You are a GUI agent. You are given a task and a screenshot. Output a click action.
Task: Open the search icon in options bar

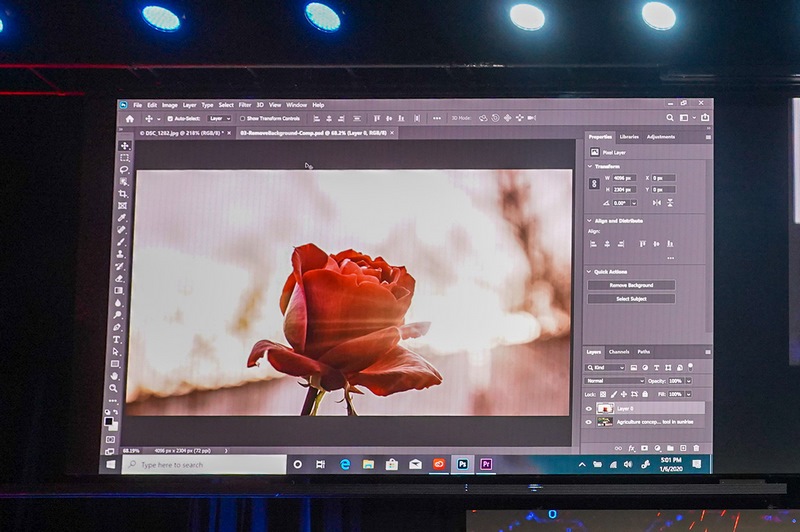click(670, 118)
